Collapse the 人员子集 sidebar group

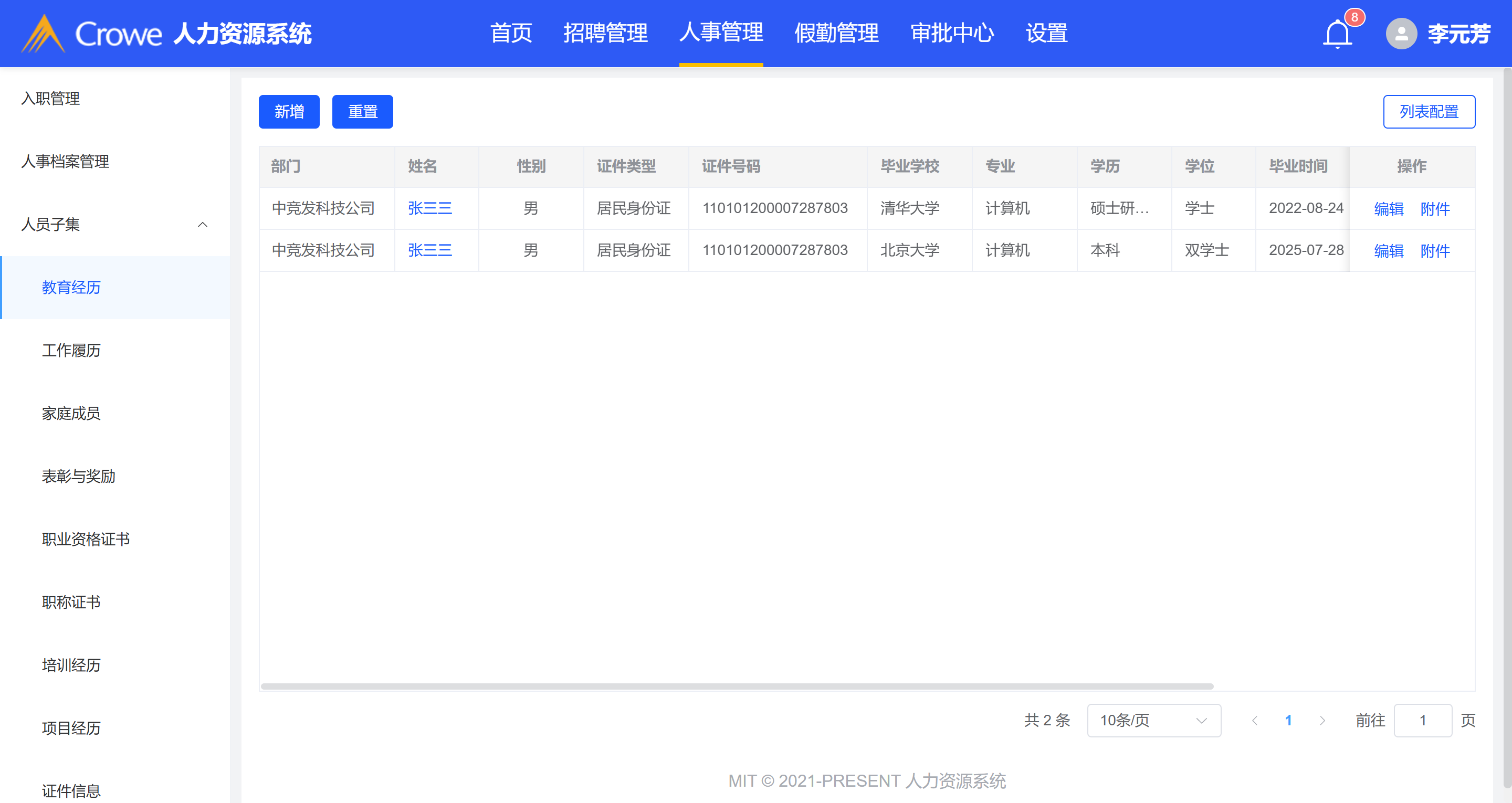203,224
